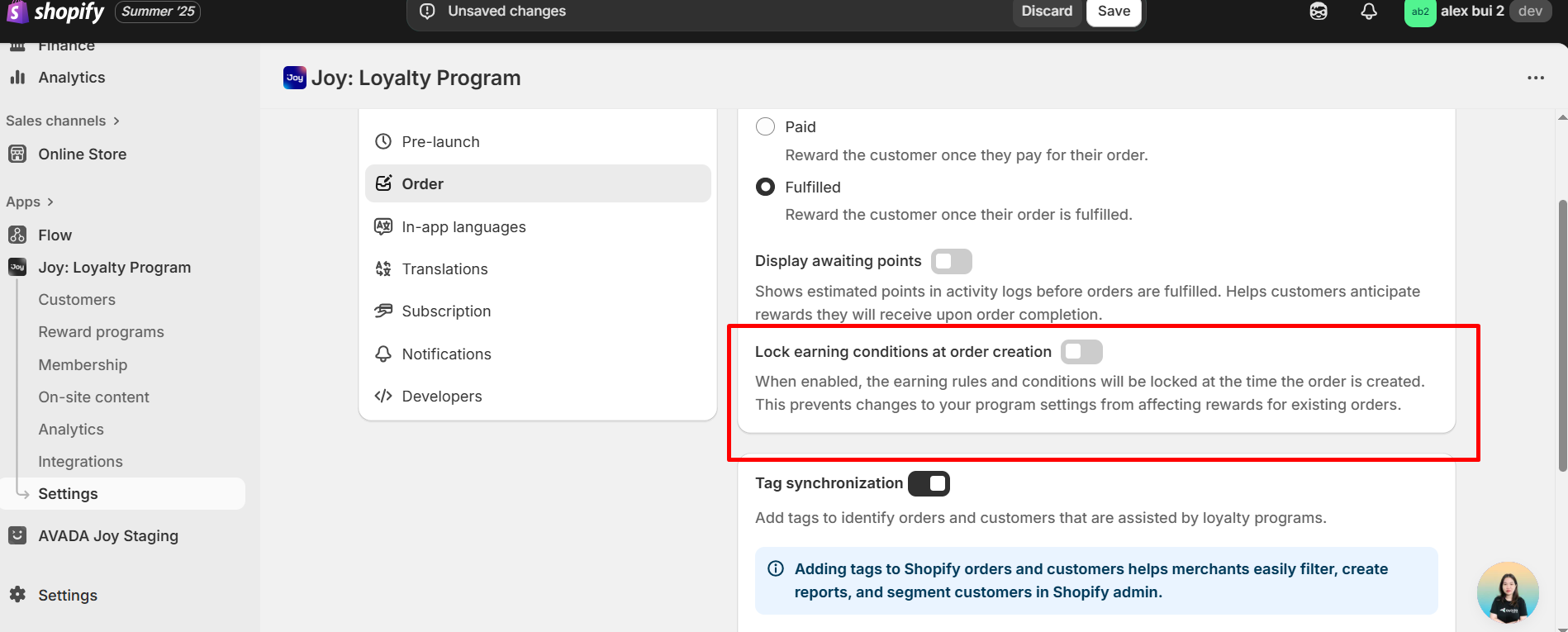Save the unsaved changes
Viewport: 1568px width, 632px height.
(x=1114, y=12)
